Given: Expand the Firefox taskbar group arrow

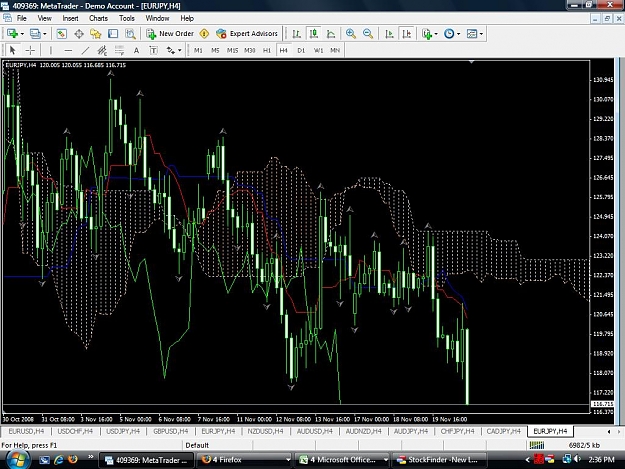Looking at the screenshot, I should 288,460.
